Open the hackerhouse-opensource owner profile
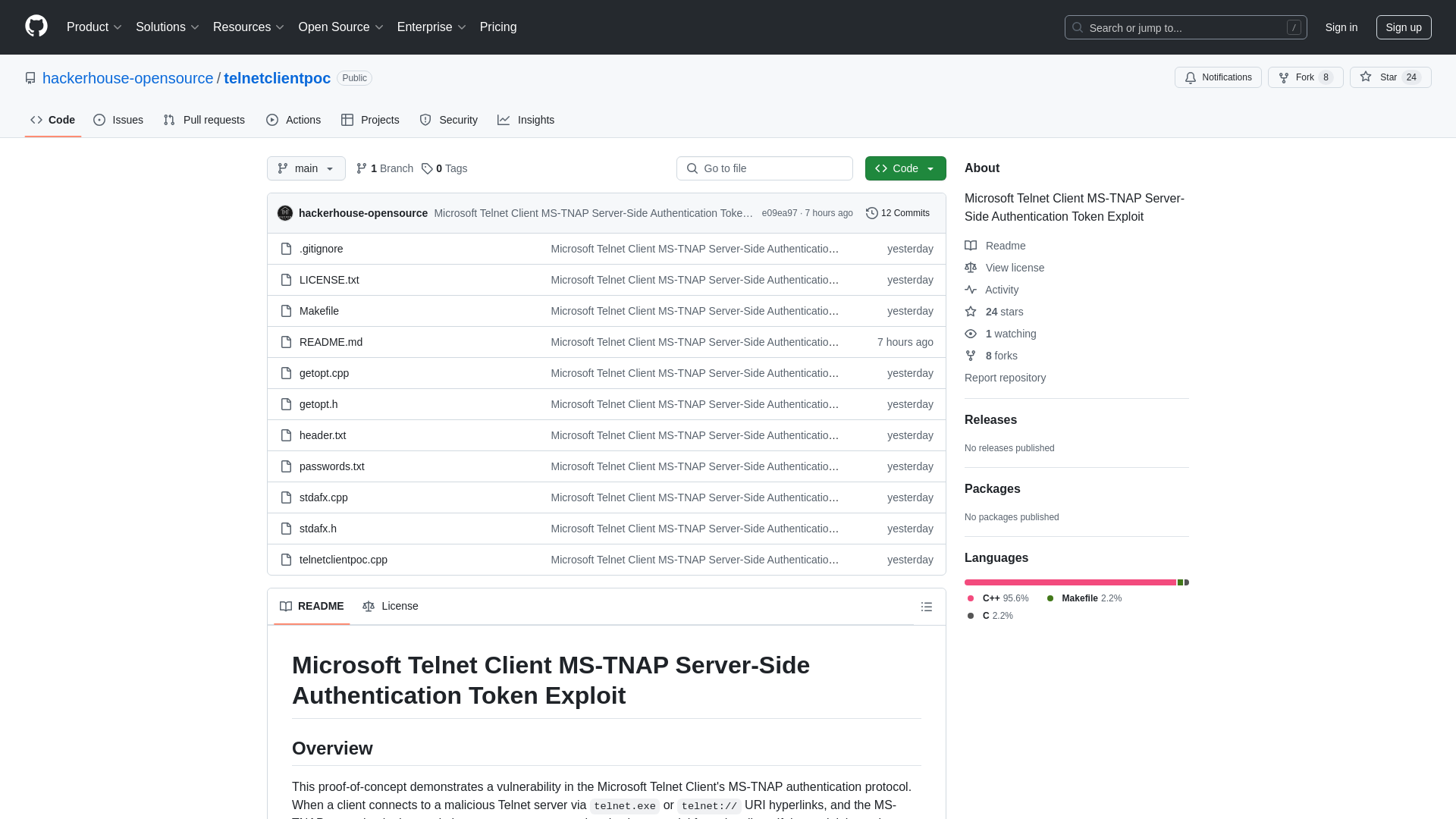1456x819 pixels. tap(127, 78)
